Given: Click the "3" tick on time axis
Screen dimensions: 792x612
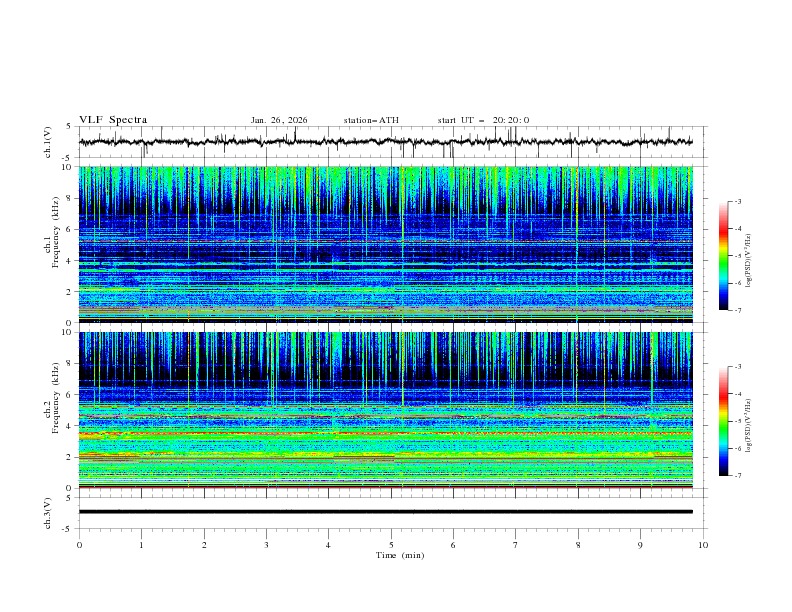Looking at the screenshot, I should [266, 545].
